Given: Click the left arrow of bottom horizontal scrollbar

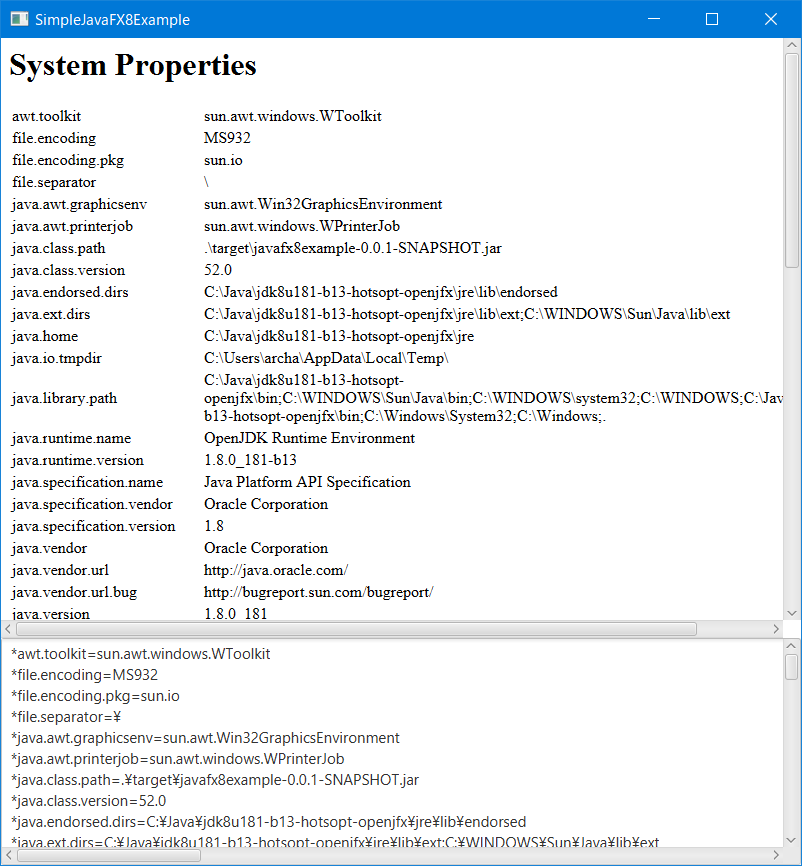Looking at the screenshot, I should coord(8,856).
